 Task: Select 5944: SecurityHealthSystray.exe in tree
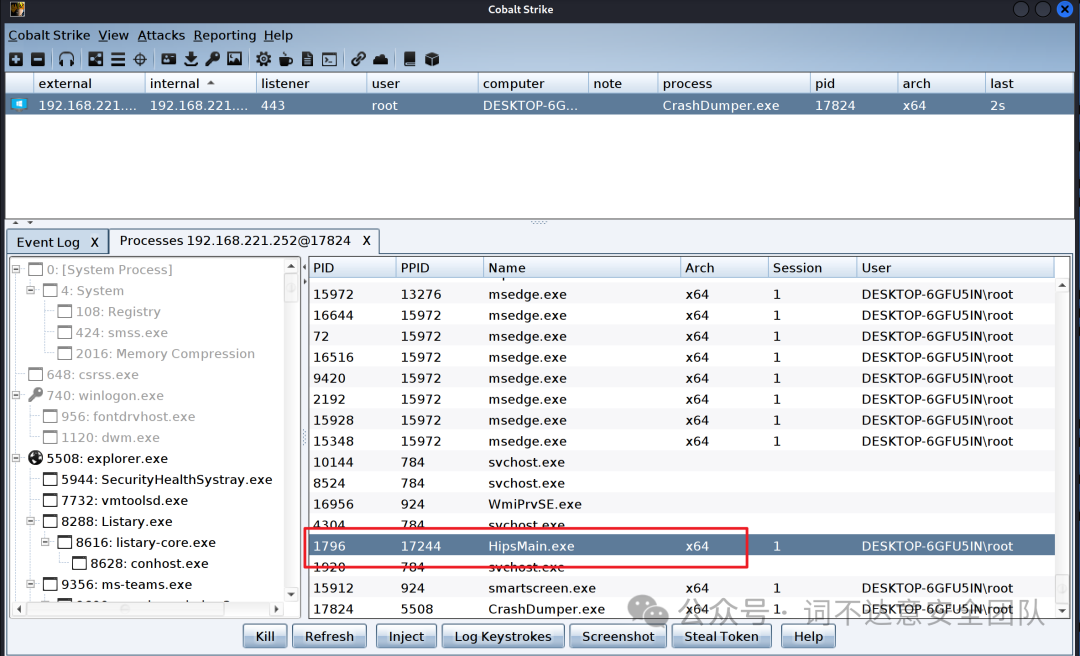tap(166, 479)
